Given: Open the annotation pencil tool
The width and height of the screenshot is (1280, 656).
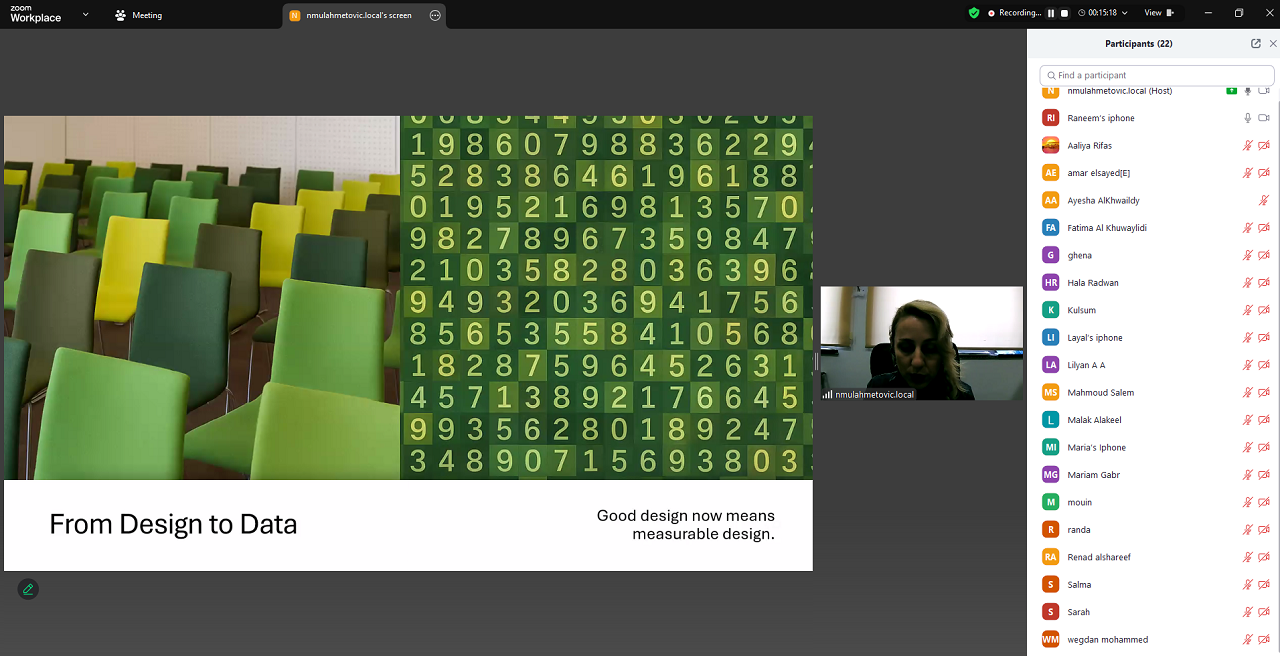Looking at the screenshot, I should point(28,589).
